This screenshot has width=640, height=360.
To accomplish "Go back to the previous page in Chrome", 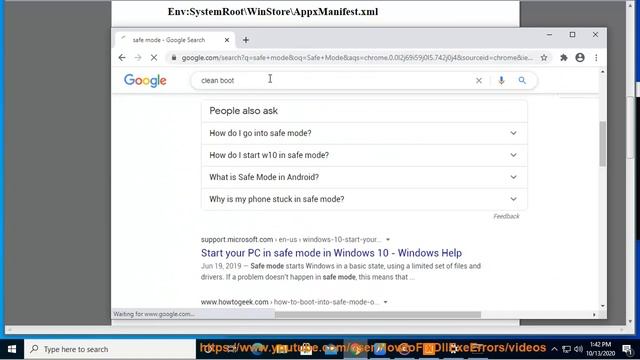I will coord(122,58).
